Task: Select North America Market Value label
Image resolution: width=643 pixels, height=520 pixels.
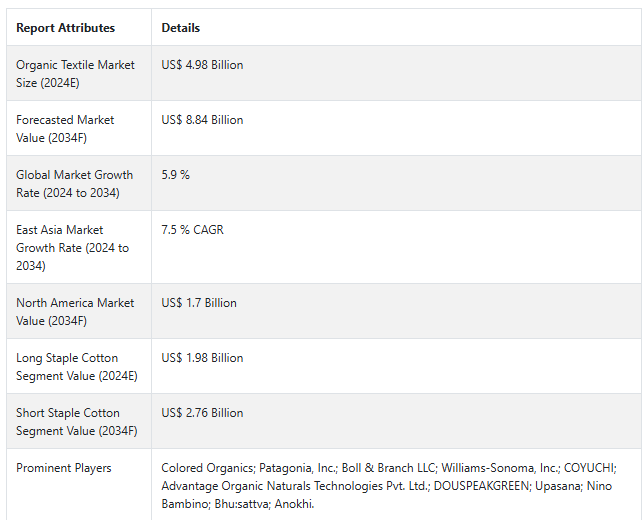Action: [x=75, y=312]
